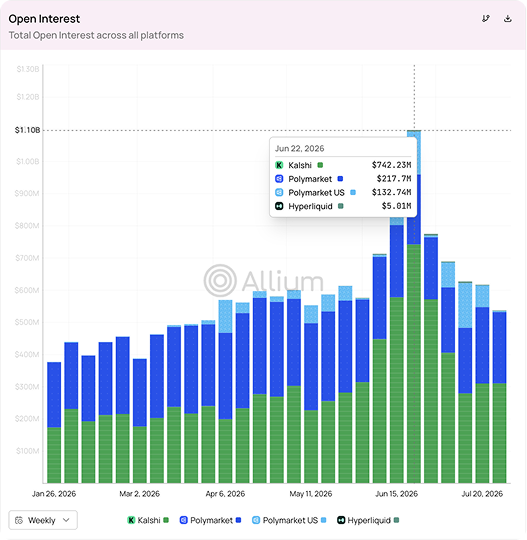
Task: Click the Jun 22, 2026 tooltip date
Action: [x=299, y=148]
